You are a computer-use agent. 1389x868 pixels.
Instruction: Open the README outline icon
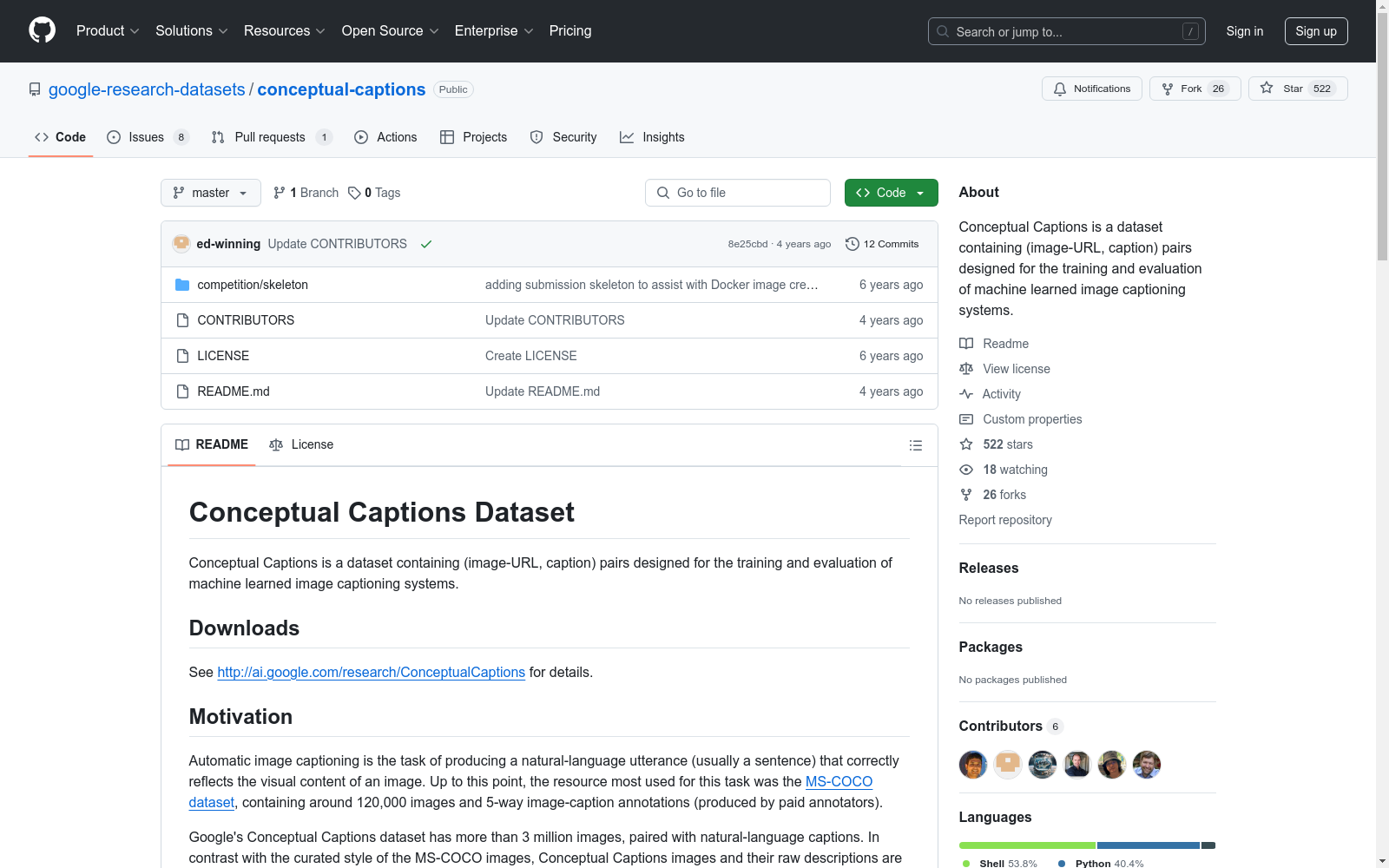(x=916, y=445)
